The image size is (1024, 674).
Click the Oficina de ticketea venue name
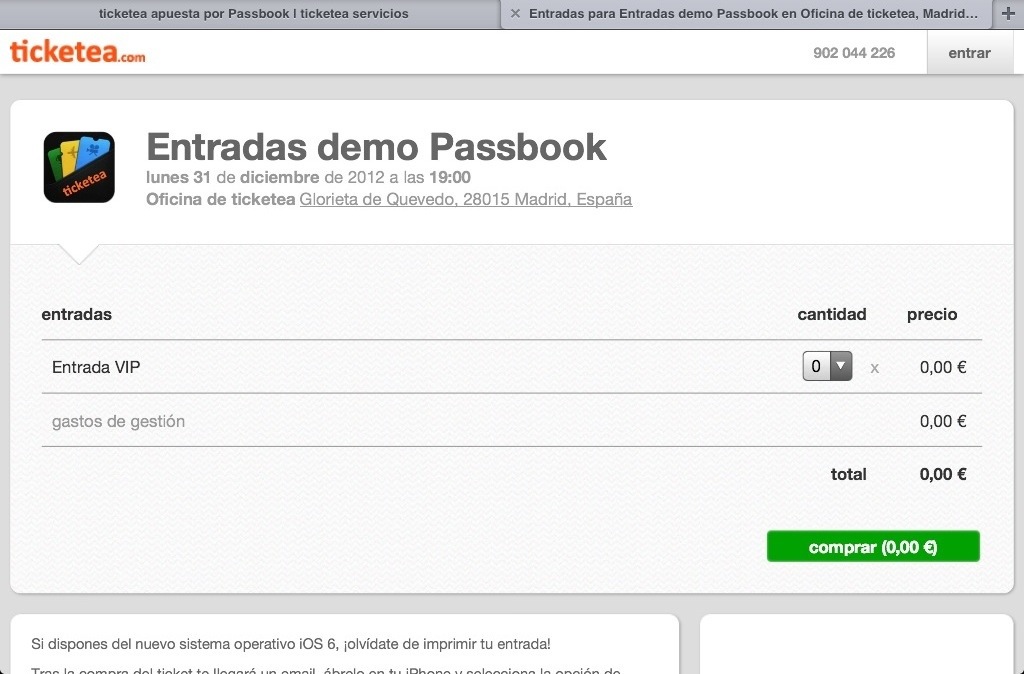(220, 199)
